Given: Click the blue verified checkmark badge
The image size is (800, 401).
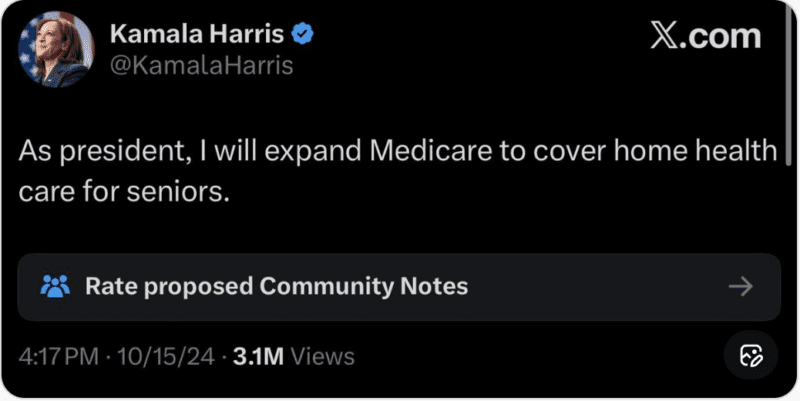Looking at the screenshot, I should pyautogui.click(x=303, y=34).
